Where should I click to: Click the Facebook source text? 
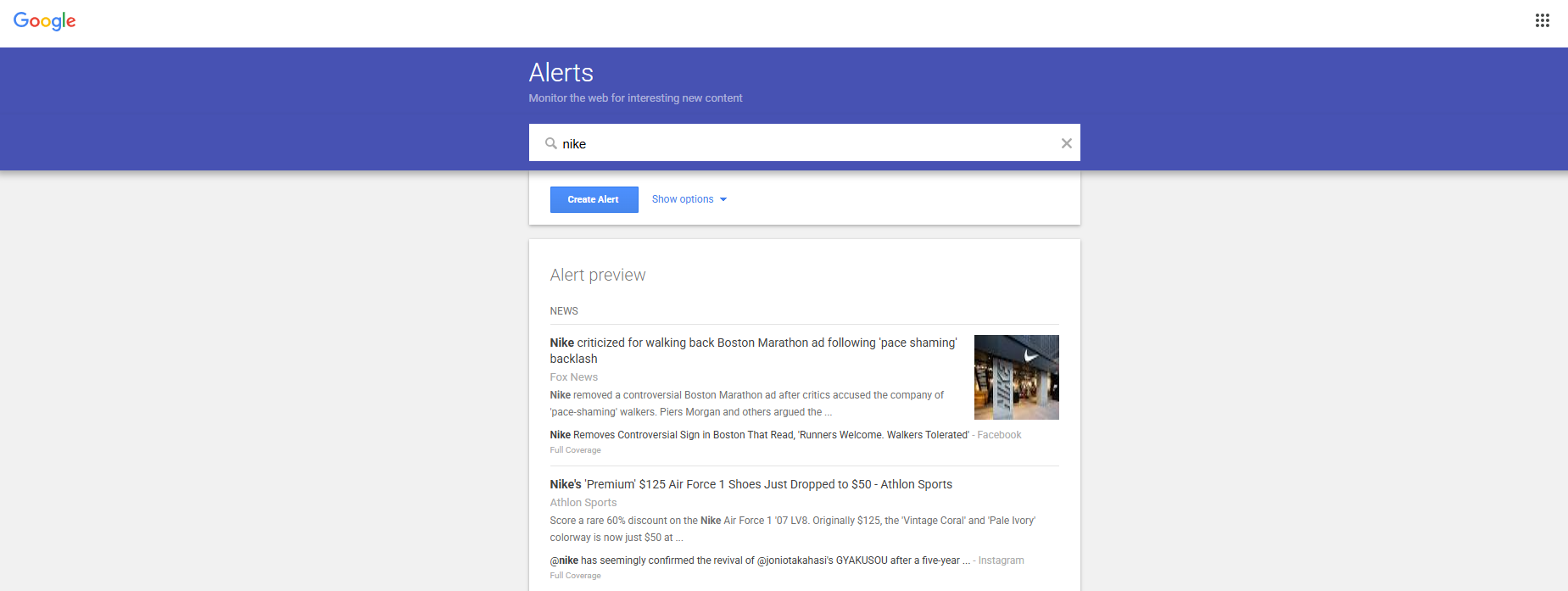pyautogui.click(x=999, y=435)
